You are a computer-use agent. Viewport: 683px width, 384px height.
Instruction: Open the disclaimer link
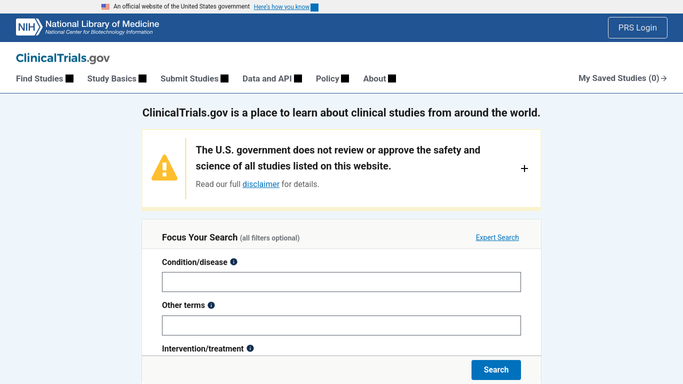[260, 184]
